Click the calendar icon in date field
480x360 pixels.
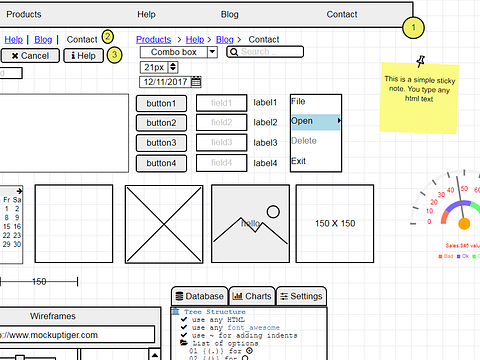(x=196, y=82)
